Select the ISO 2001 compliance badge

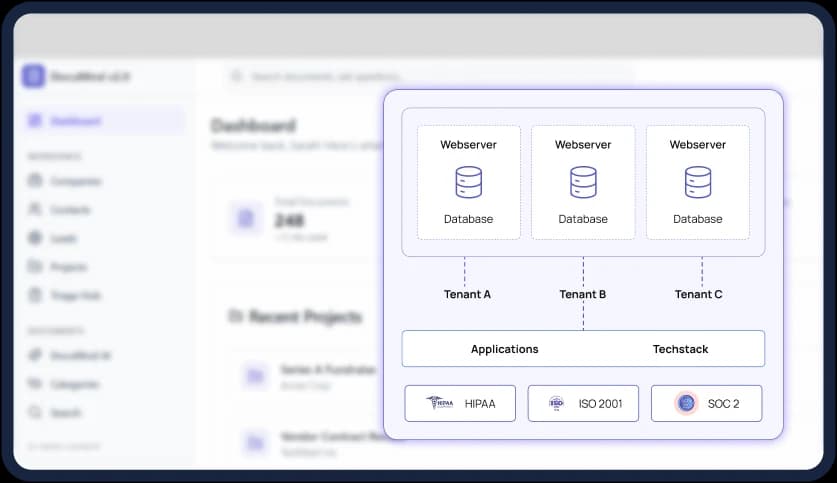coord(583,403)
